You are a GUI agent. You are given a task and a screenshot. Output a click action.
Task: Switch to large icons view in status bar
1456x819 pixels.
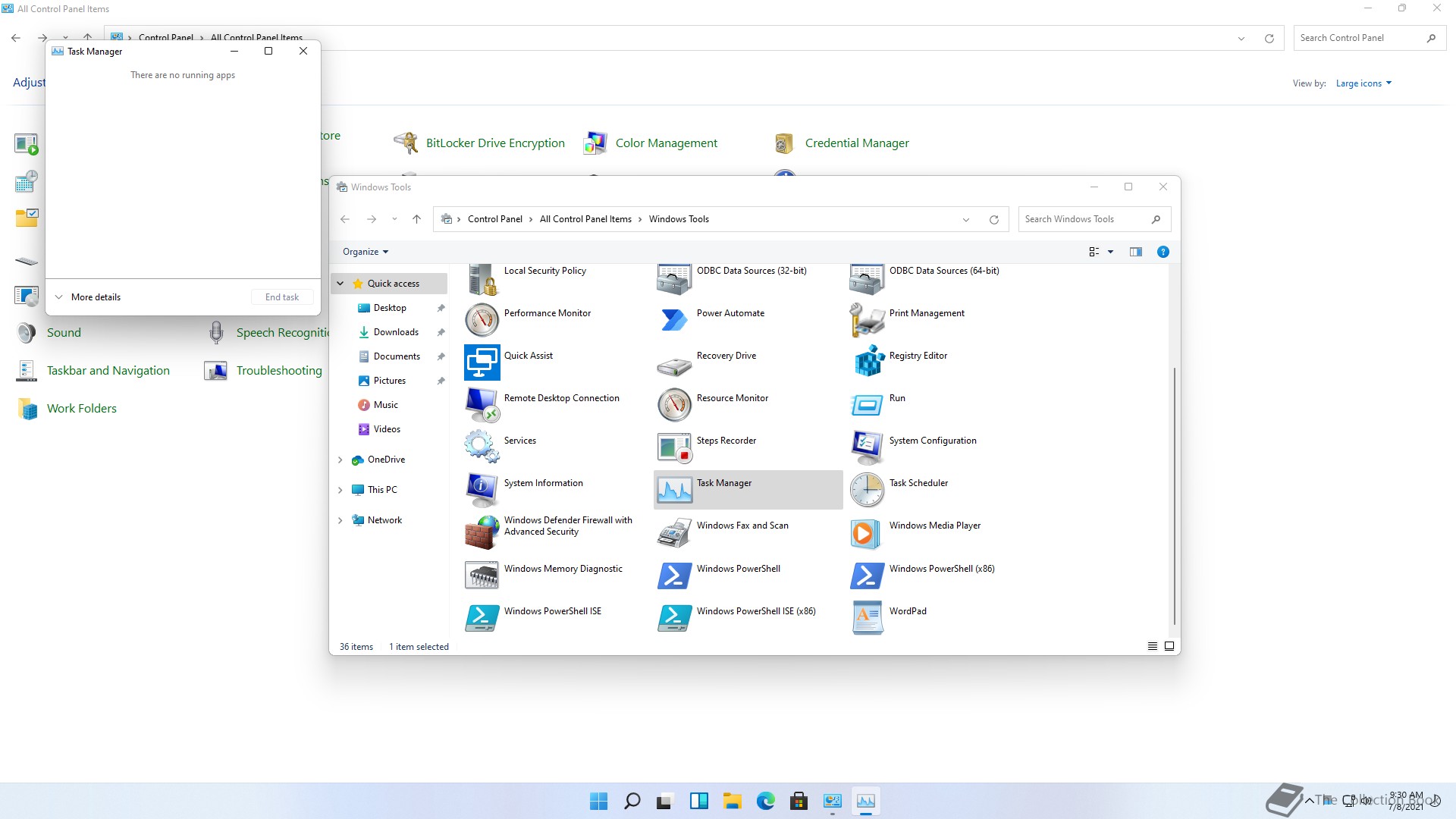tap(1169, 646)
